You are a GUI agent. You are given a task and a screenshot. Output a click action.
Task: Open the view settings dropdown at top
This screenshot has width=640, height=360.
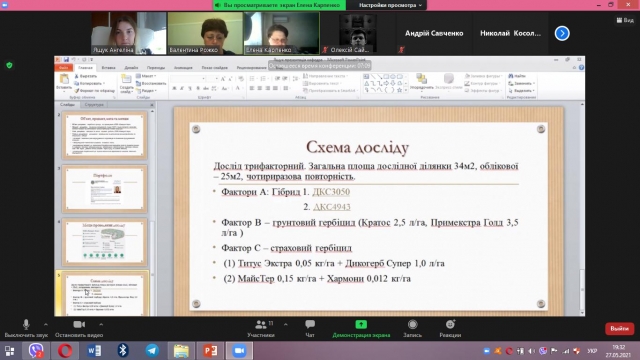pos(390,5)
